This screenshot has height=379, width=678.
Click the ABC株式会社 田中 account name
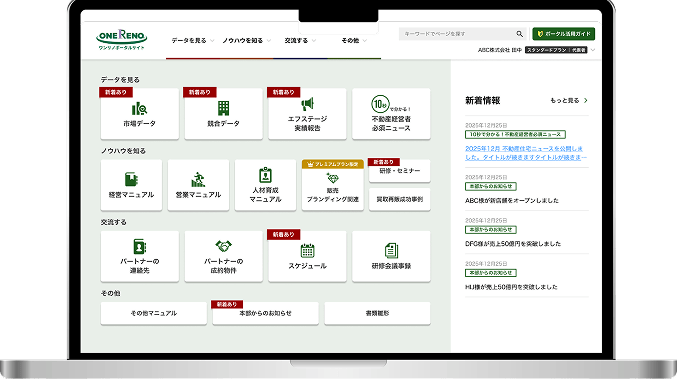point(499,50)
